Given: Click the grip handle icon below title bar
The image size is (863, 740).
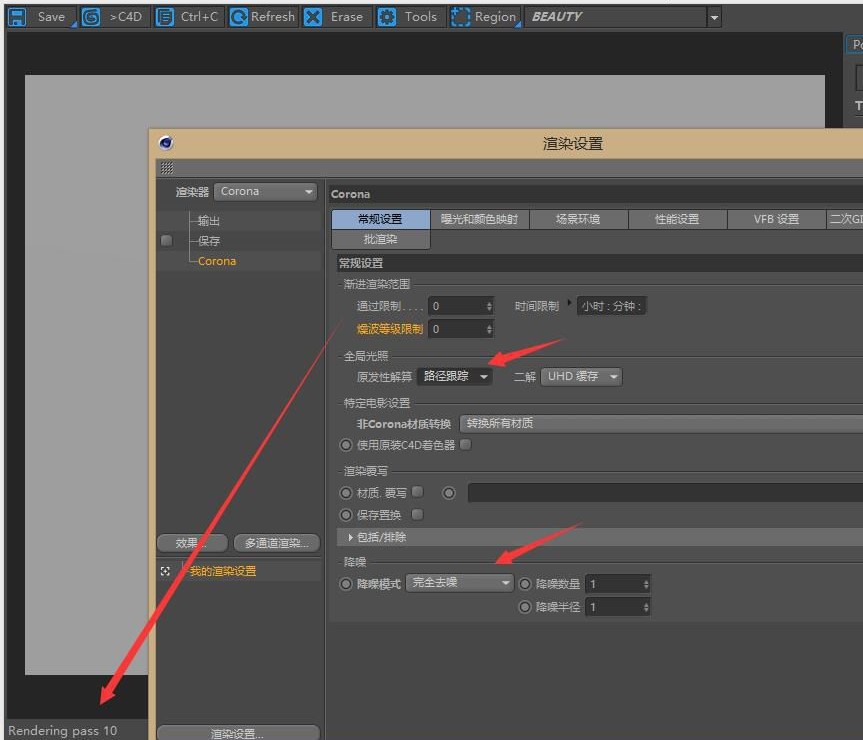Looking at the screenshot, I should (167, 168).
